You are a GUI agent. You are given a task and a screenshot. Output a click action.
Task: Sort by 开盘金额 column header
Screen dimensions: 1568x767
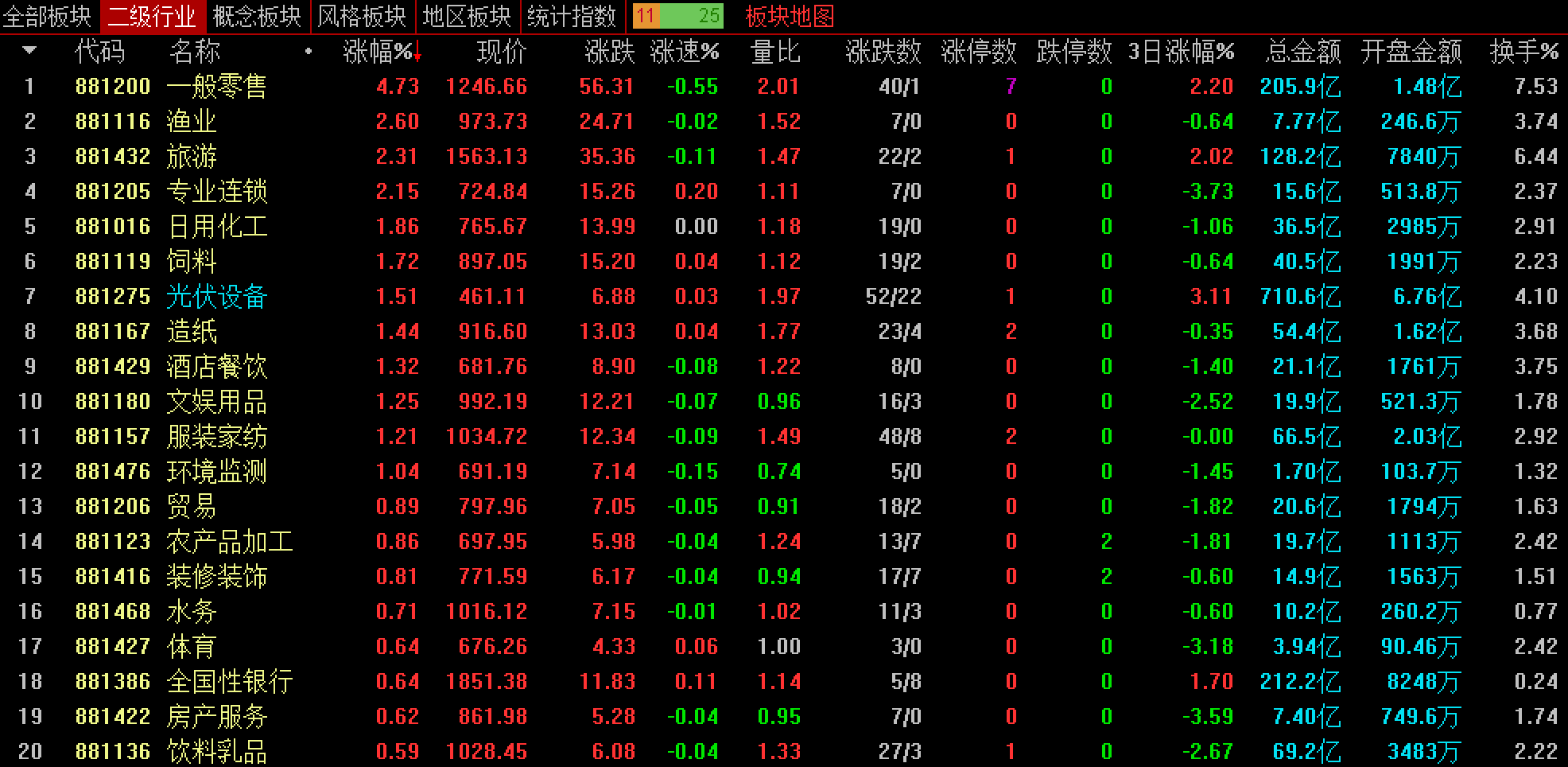pyautogui.click(x=1411, y=52)
